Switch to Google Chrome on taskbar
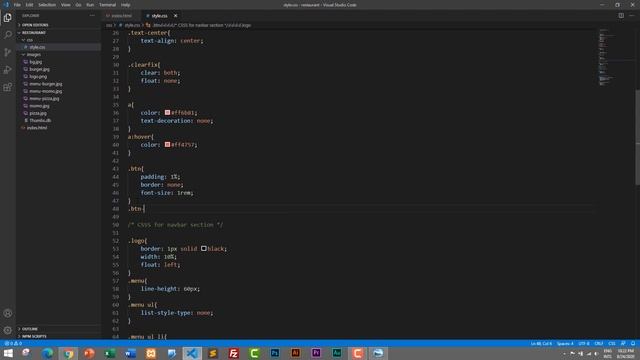 (x=68, y=353)
